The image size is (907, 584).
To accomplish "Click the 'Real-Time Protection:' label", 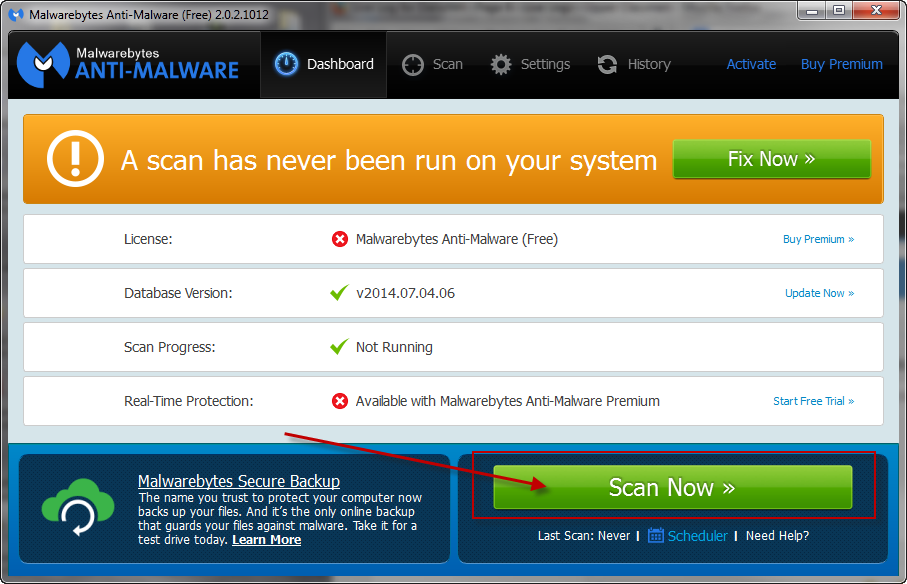I will point(189,401).
